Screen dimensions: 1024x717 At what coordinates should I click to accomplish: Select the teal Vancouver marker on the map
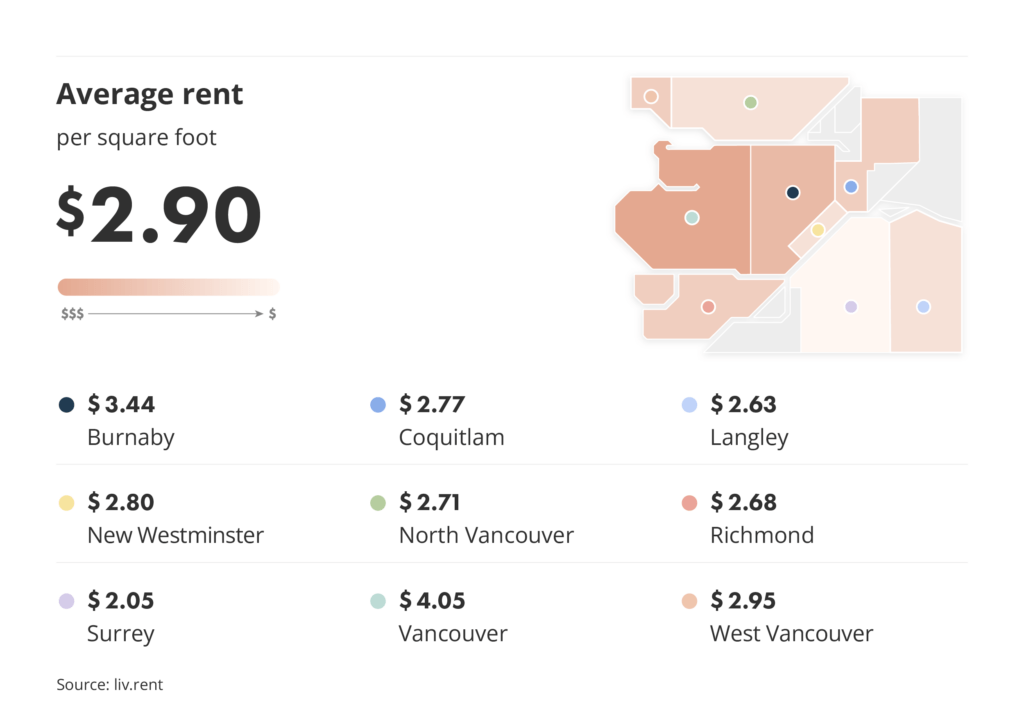[x=691, y=217]
